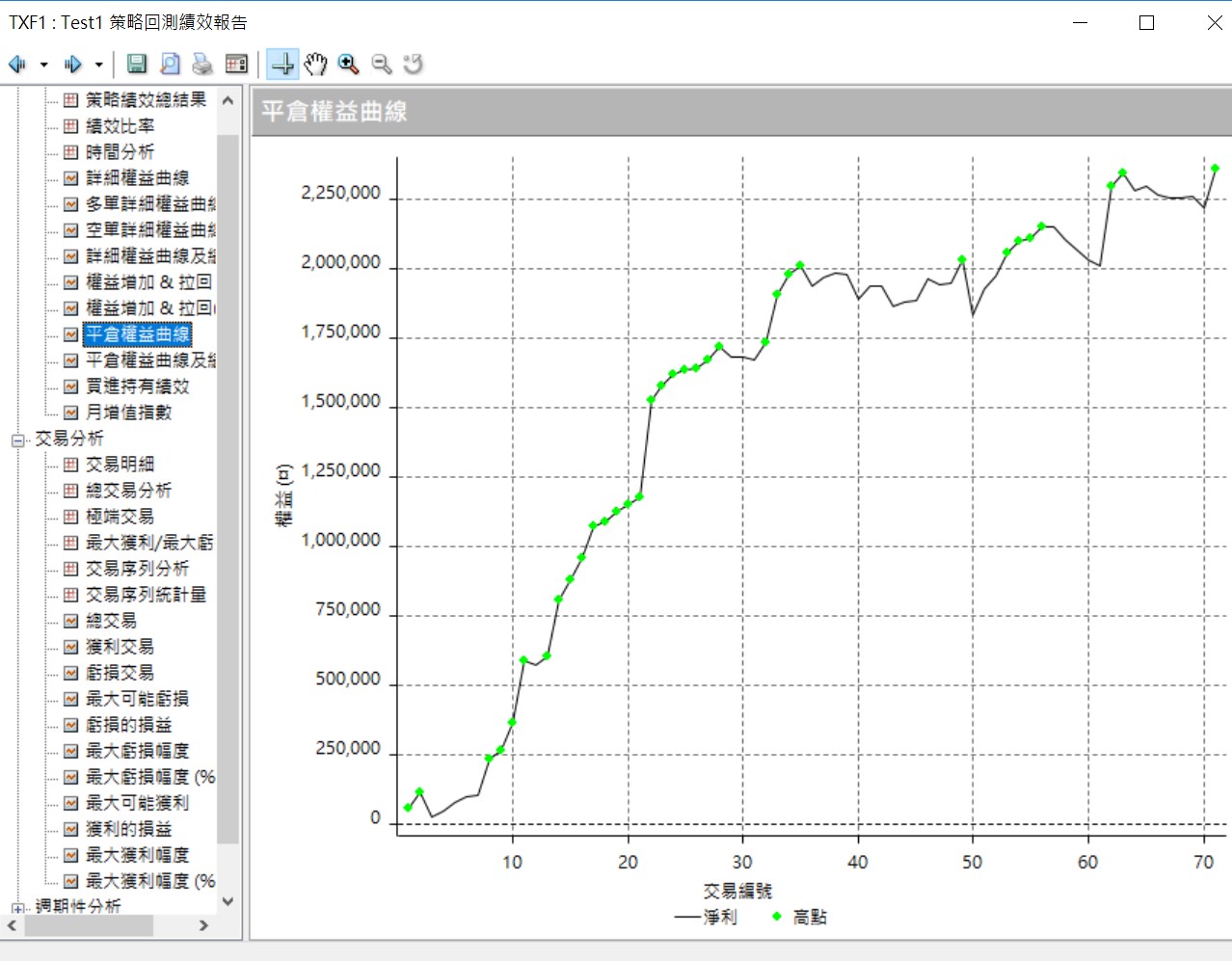The image size is (1232, 961).
Task: Maximize the report window
Action: (x=1146, y=22)
